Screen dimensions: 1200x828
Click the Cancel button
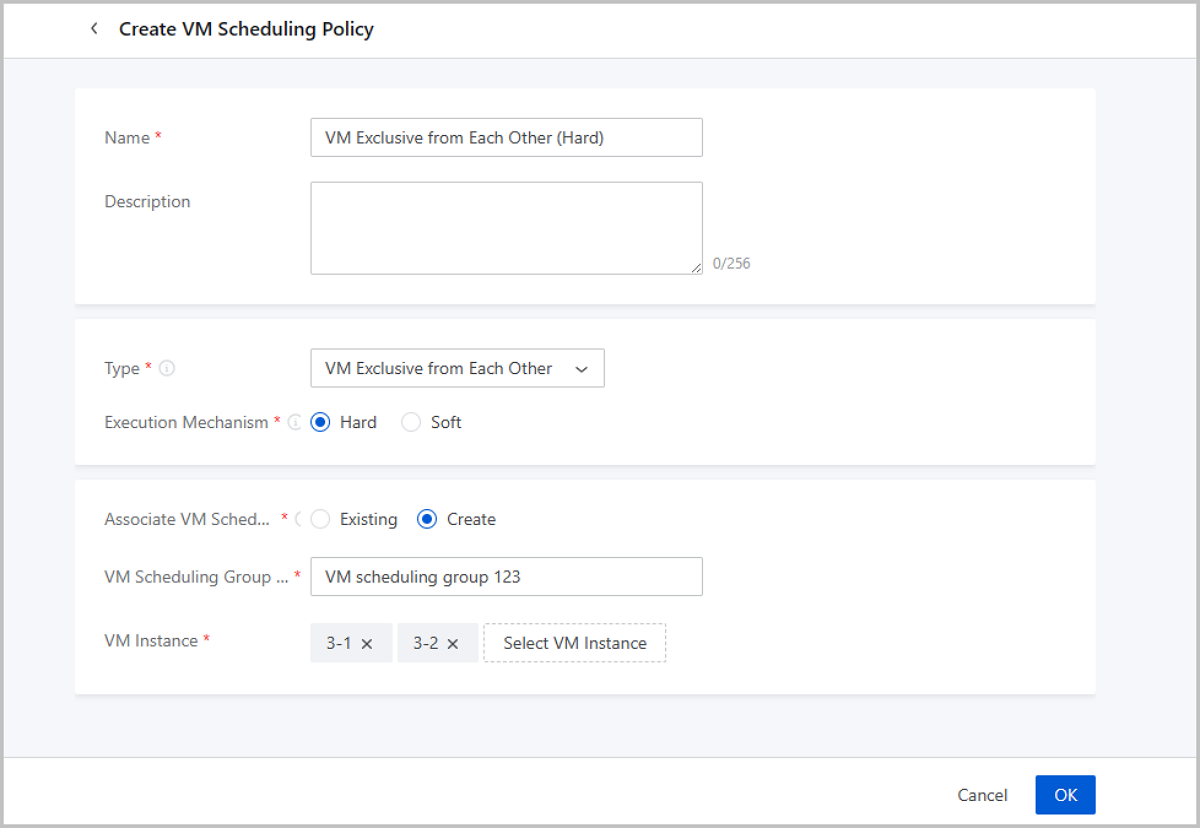[982, 795]
